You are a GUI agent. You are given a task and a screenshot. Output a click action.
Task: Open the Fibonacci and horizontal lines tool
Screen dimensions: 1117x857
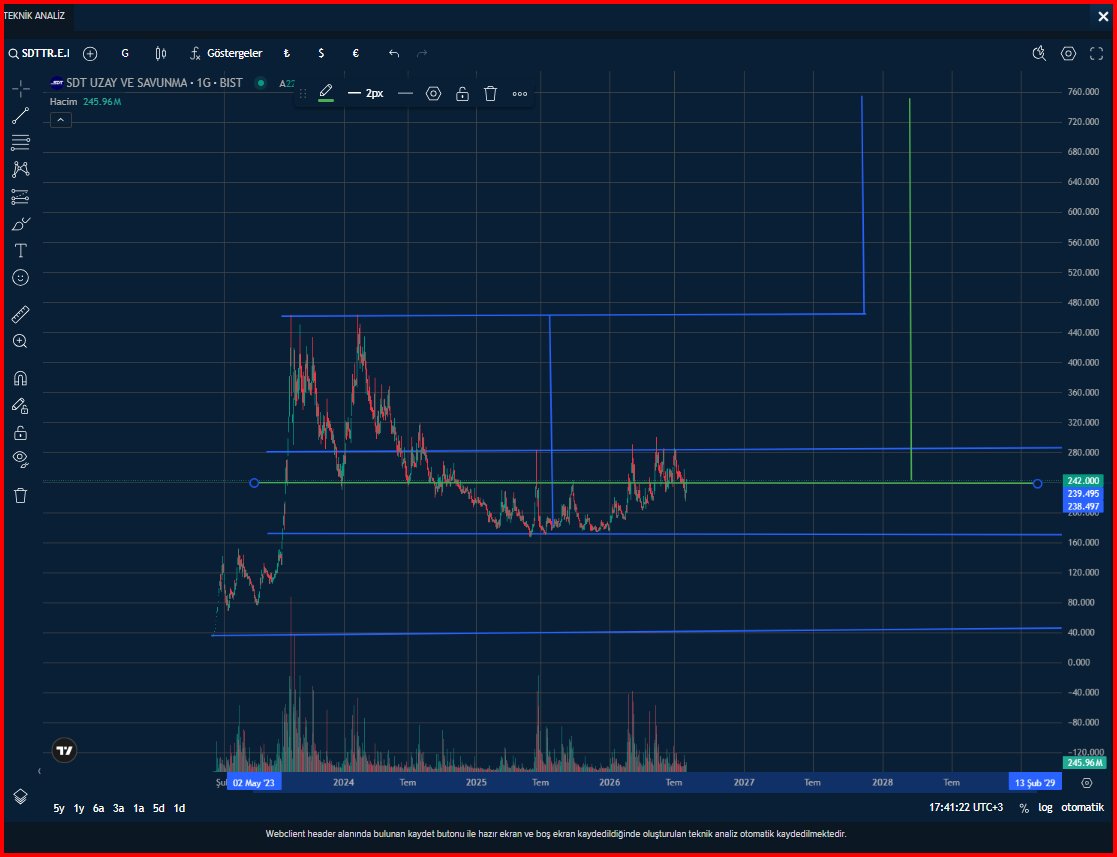pyautogui.click(x=21, y=142)
